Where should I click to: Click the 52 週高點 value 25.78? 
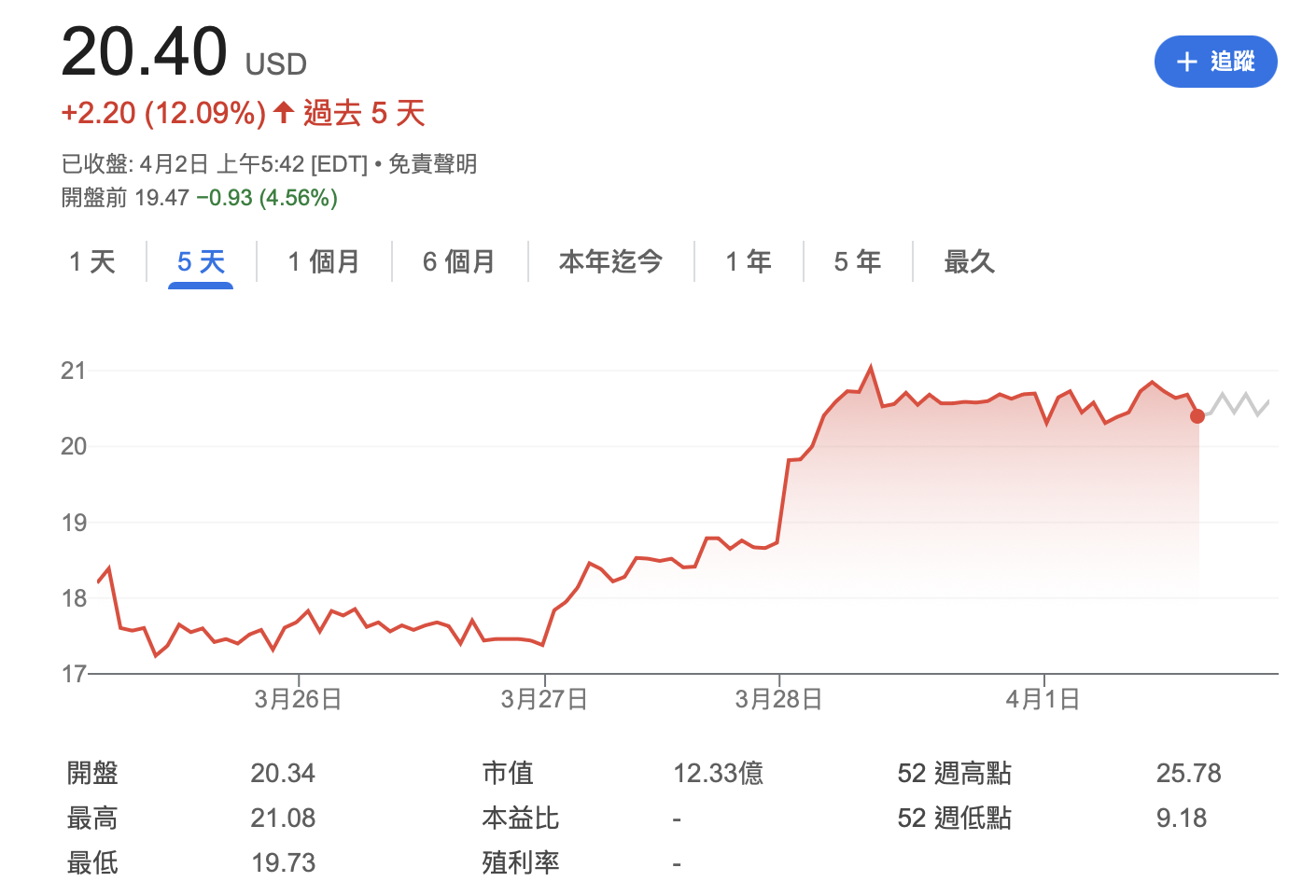[x=1188, y=773]
